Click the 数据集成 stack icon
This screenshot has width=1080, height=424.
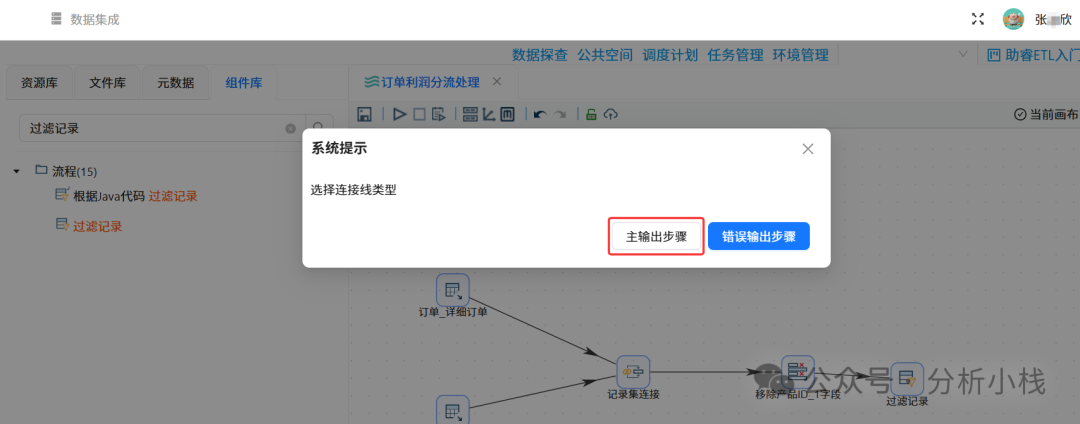(56, 19)
